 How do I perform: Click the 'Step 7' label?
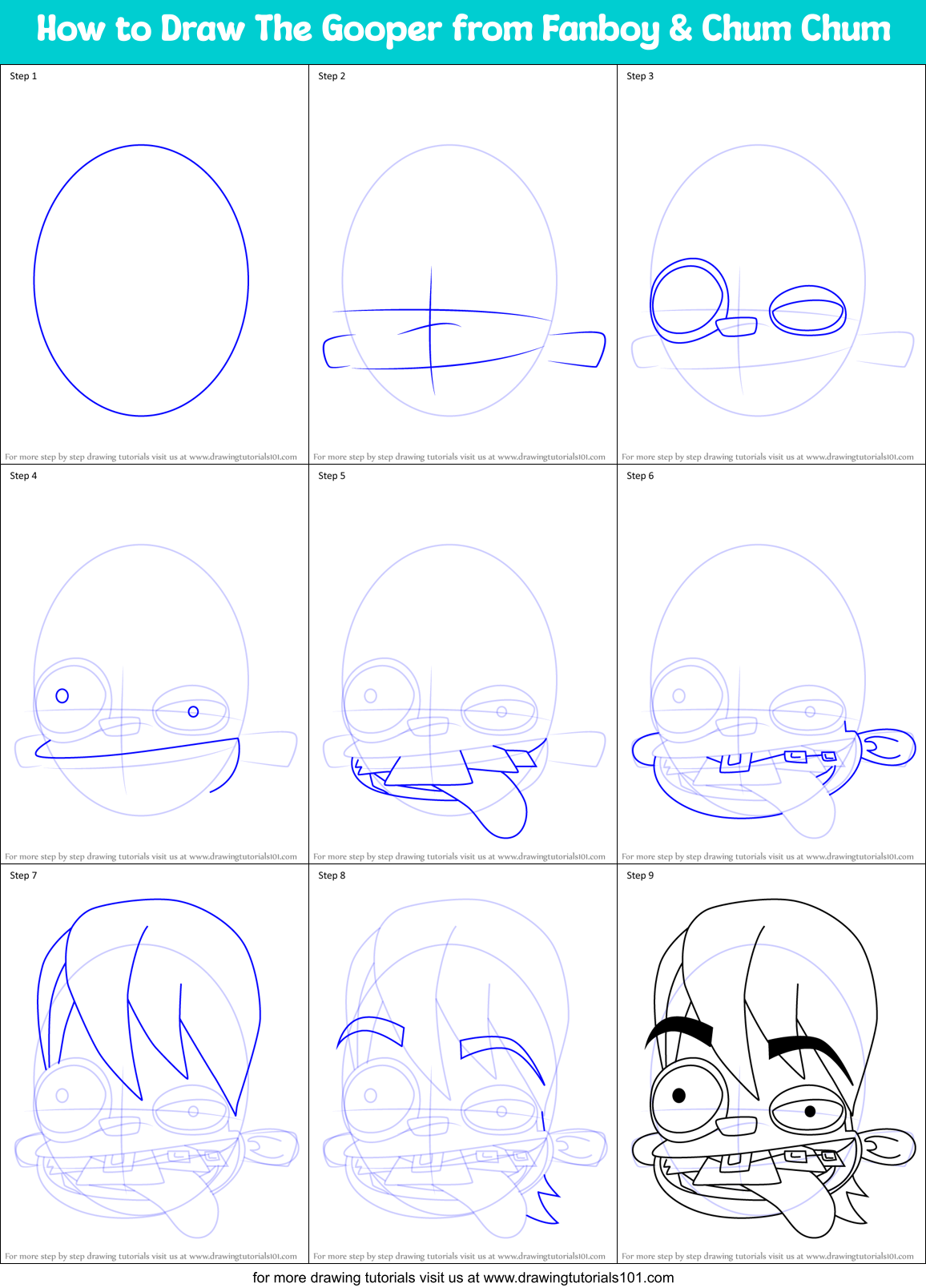(23, 875)
